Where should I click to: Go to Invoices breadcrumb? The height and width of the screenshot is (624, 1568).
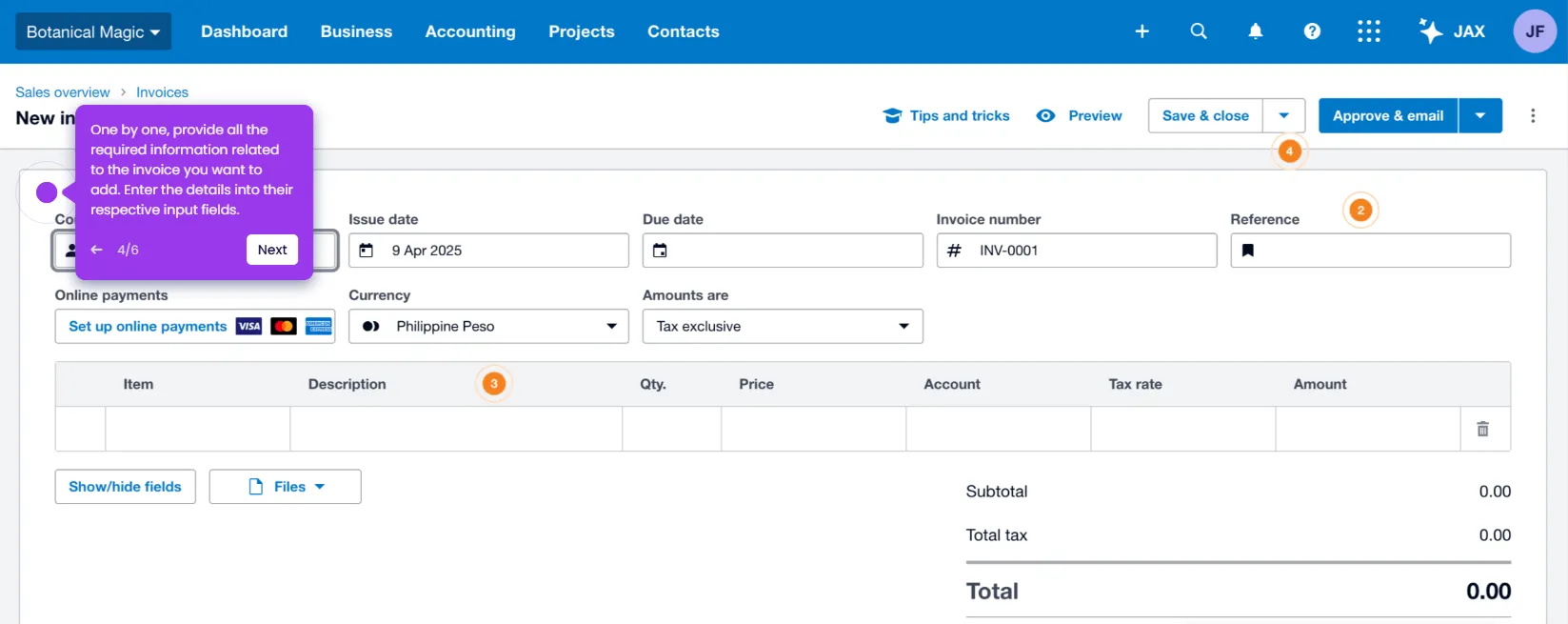(x=162, y=92)
